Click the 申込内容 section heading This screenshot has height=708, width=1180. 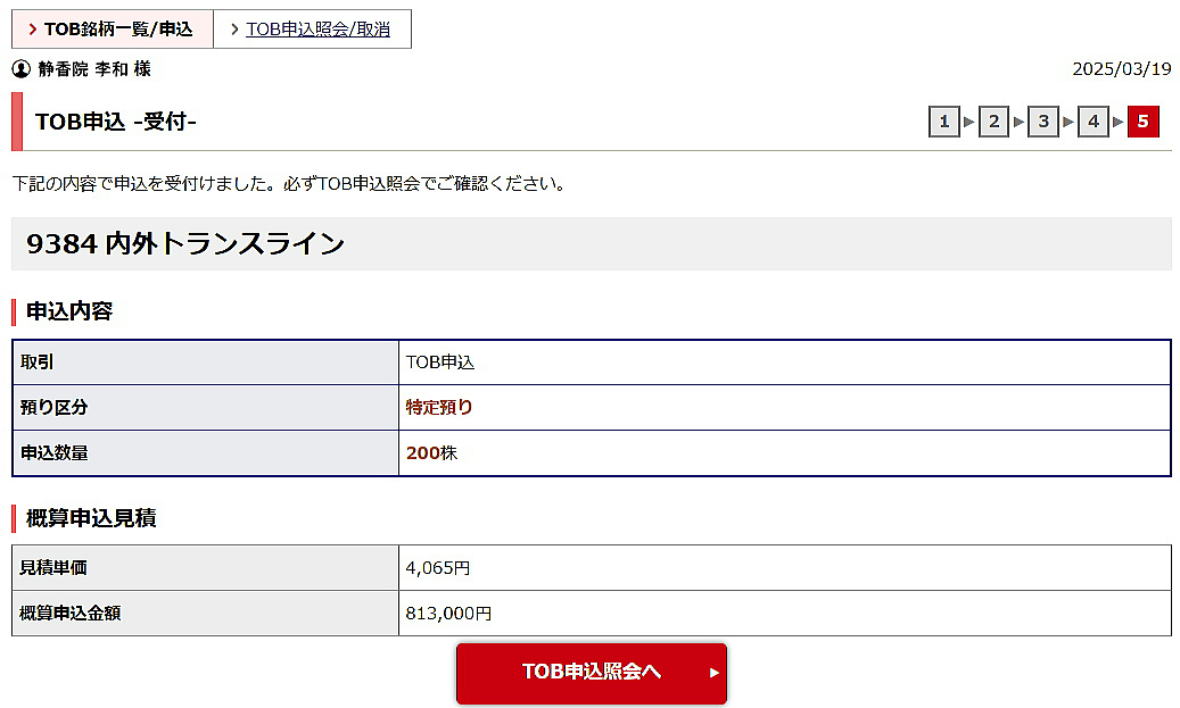point(69,311)
